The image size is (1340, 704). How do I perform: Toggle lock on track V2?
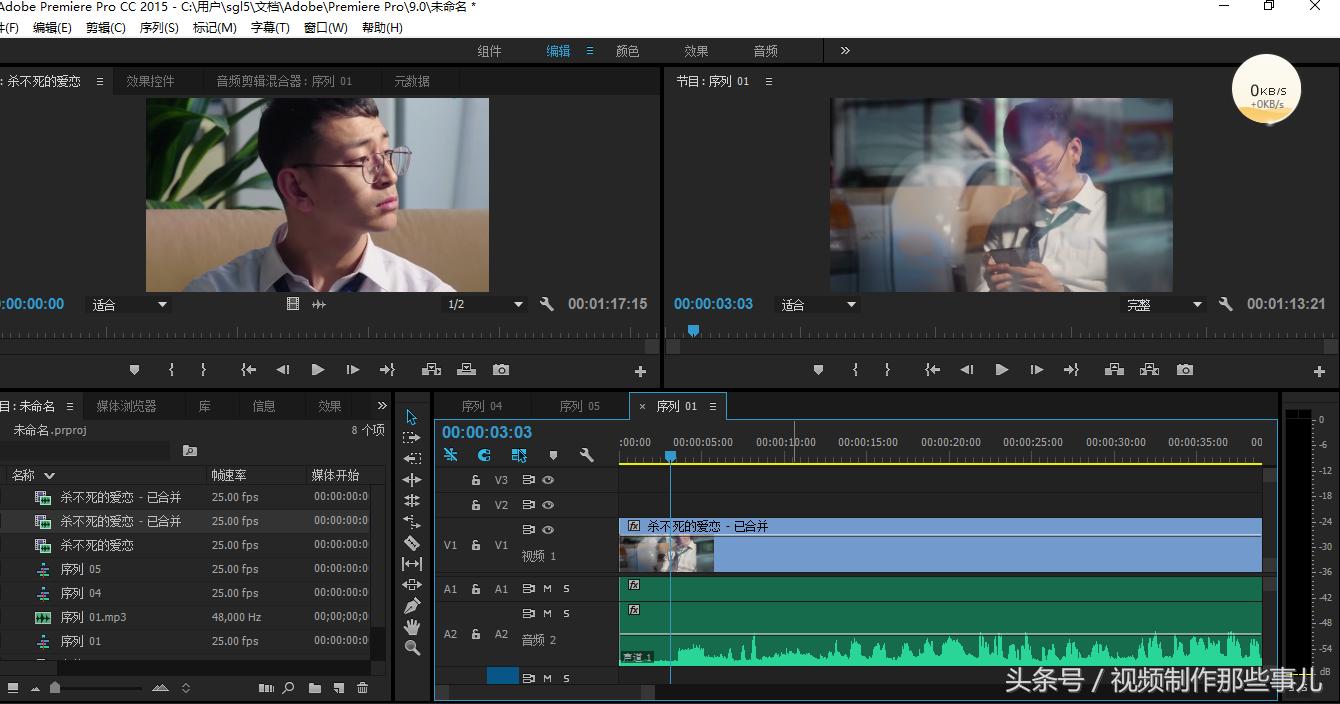pyautogui.click(x=476, y=505)
